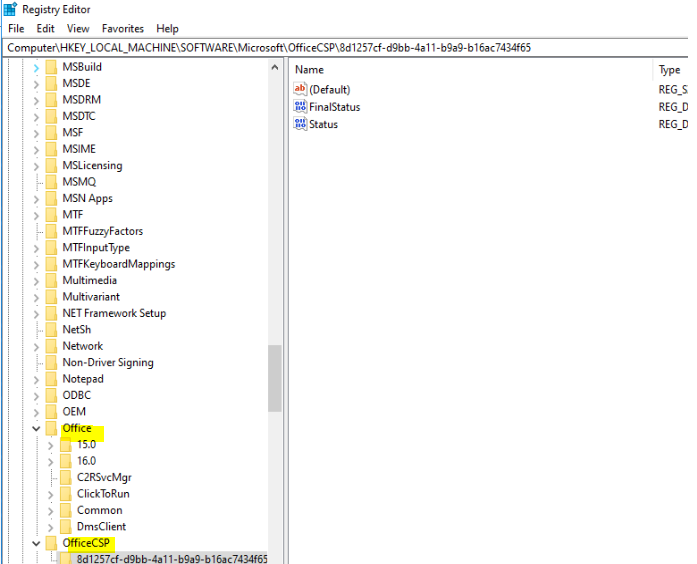Screen dimensions: 697x564
Task: Select the (Default) string value icon
Action: [300, 89]
